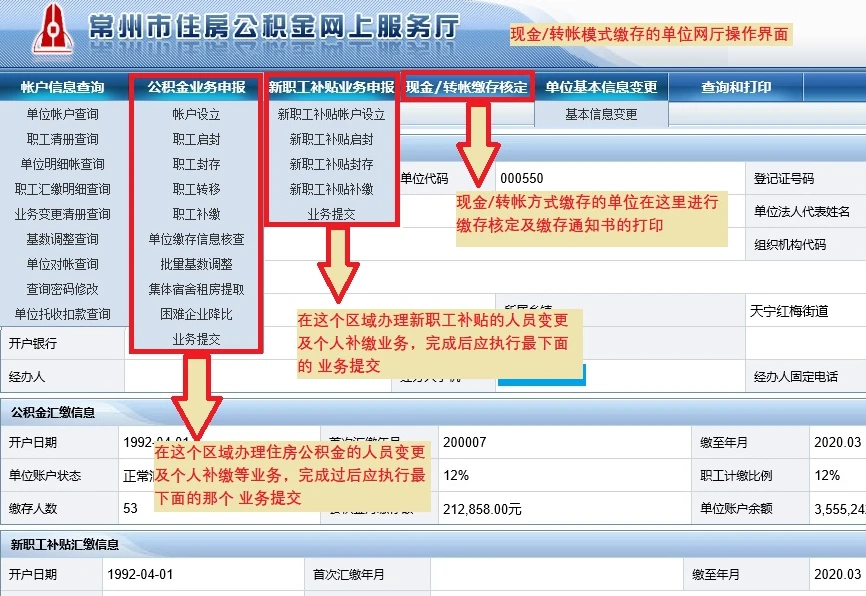Choose 职工启封 submenu item
The height and width of the screenshot is (596, 866).
[x=197, y=139]
